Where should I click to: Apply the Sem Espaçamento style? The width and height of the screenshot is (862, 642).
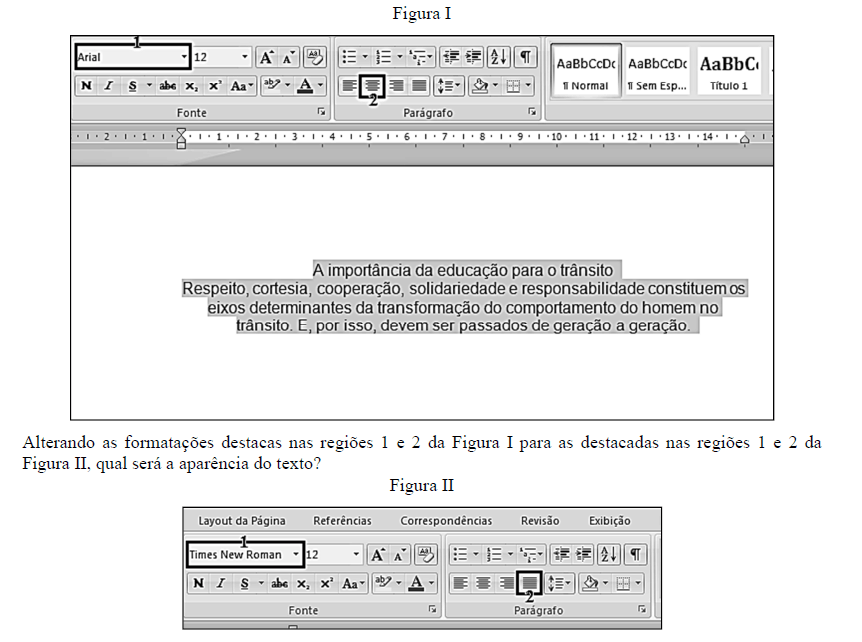click(x=657, y=71)
